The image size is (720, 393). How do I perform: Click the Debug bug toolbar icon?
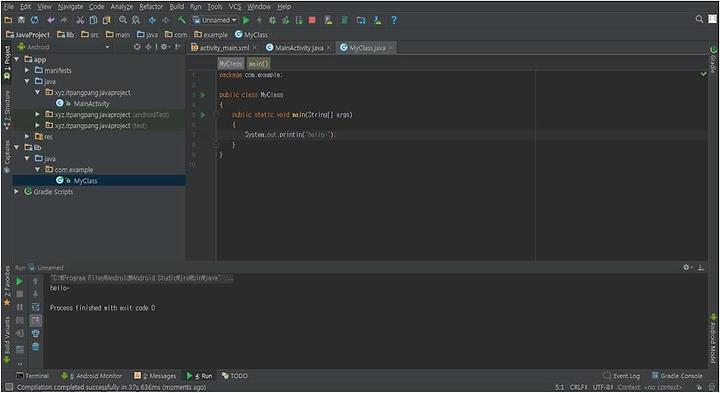(272, 20)
